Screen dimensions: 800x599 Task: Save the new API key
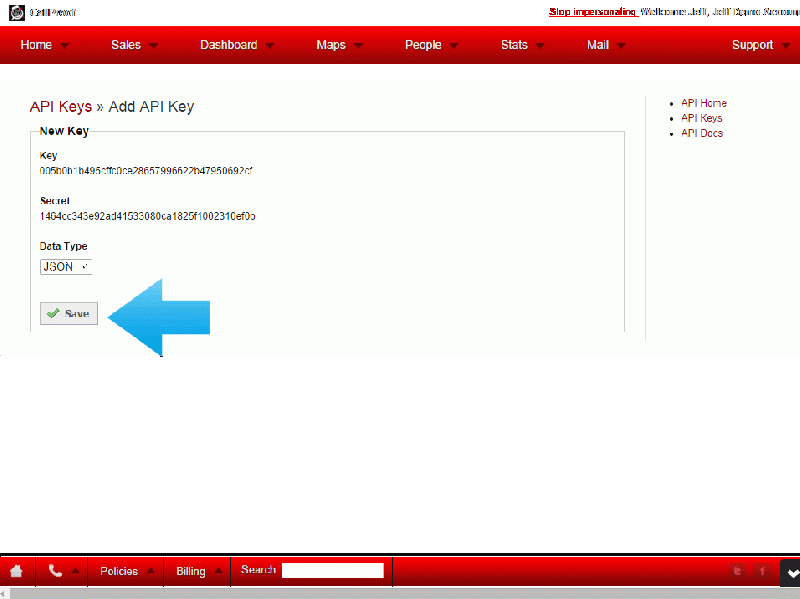coord(69,314)
